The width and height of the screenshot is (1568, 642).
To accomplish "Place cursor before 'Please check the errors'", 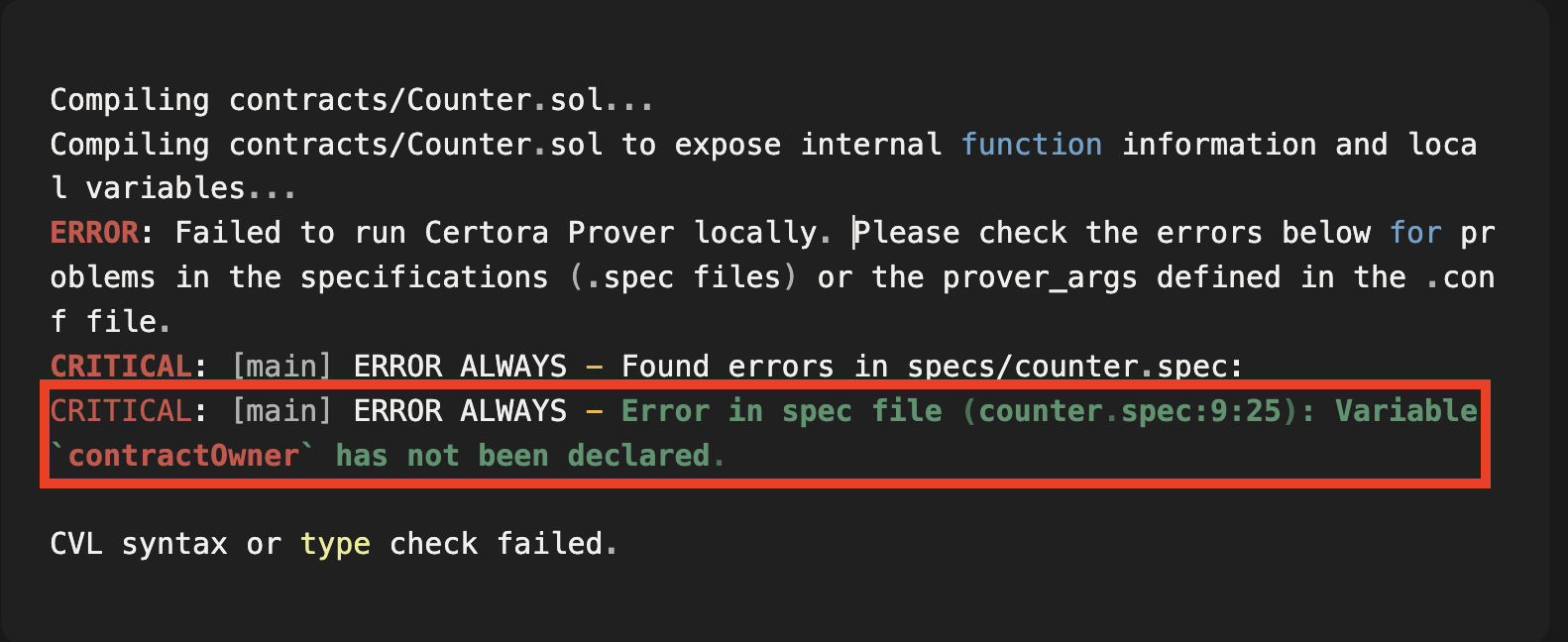I will pos(855,233).
